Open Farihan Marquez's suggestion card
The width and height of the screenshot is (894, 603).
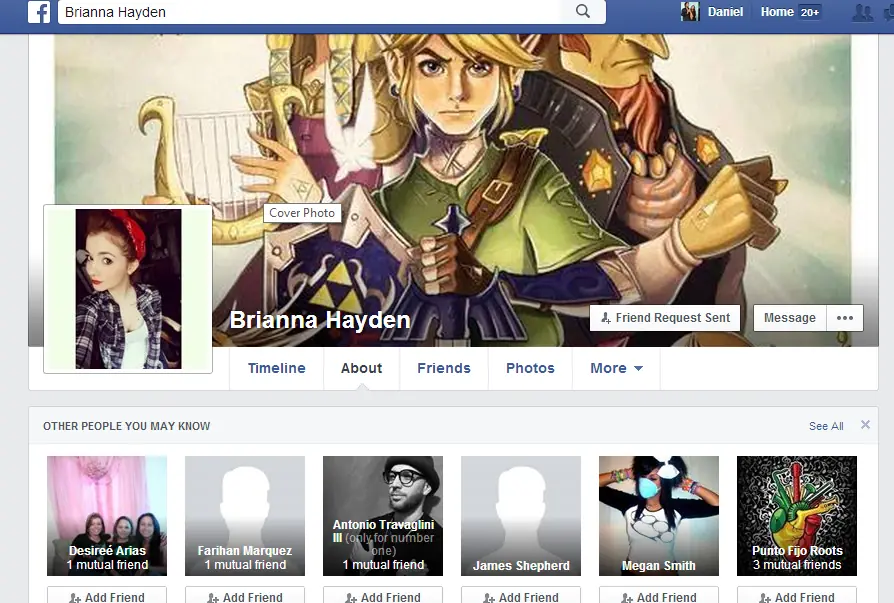pyautogui.click(x=245, y=516)
